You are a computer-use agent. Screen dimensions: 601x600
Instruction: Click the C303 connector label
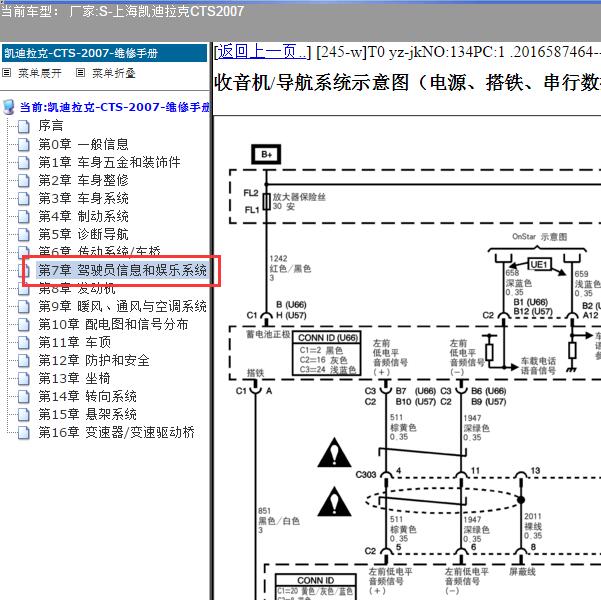(366, 475)
